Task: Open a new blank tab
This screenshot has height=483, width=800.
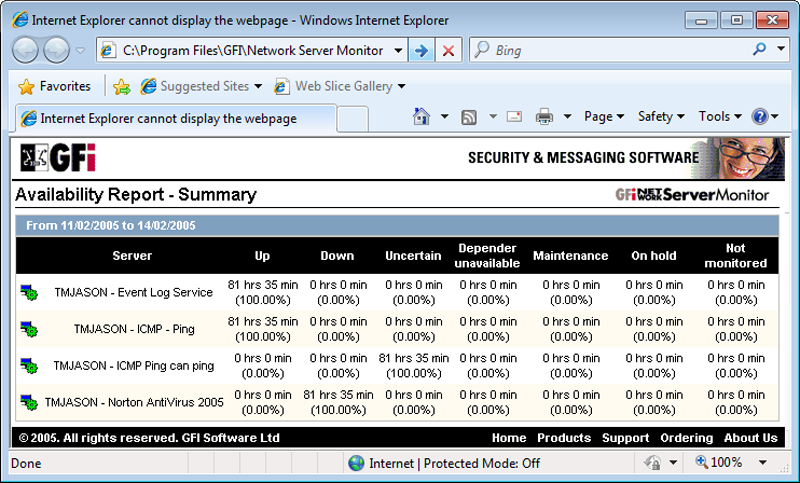Action: [353, 119]
